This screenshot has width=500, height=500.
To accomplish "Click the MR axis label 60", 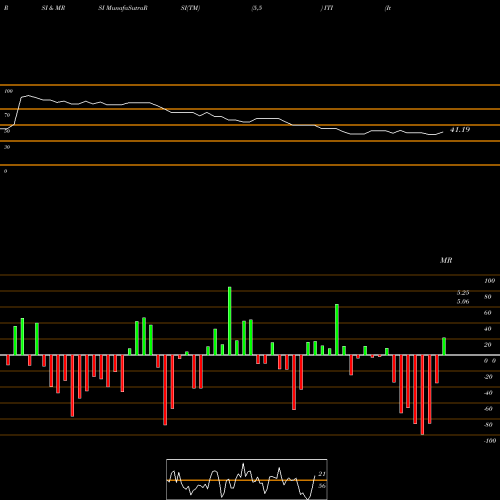I will 488,313.
